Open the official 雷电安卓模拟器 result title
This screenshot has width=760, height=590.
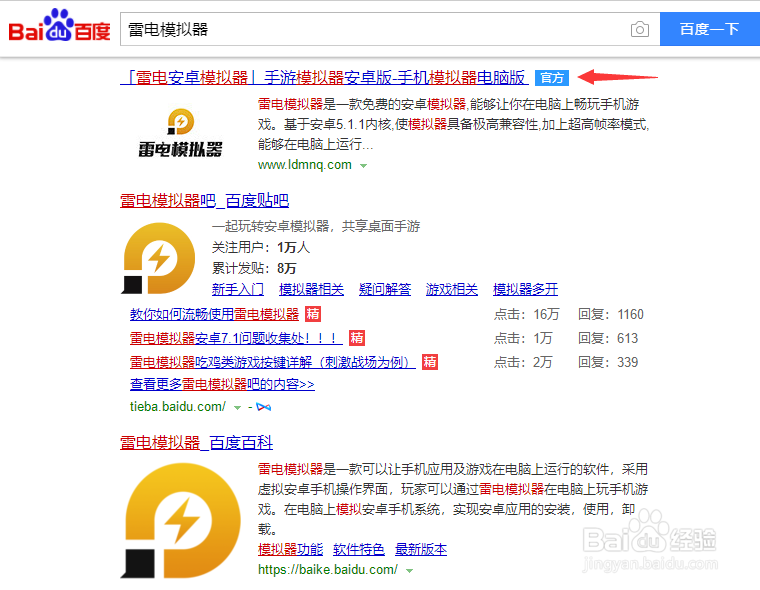coord(324,78)
